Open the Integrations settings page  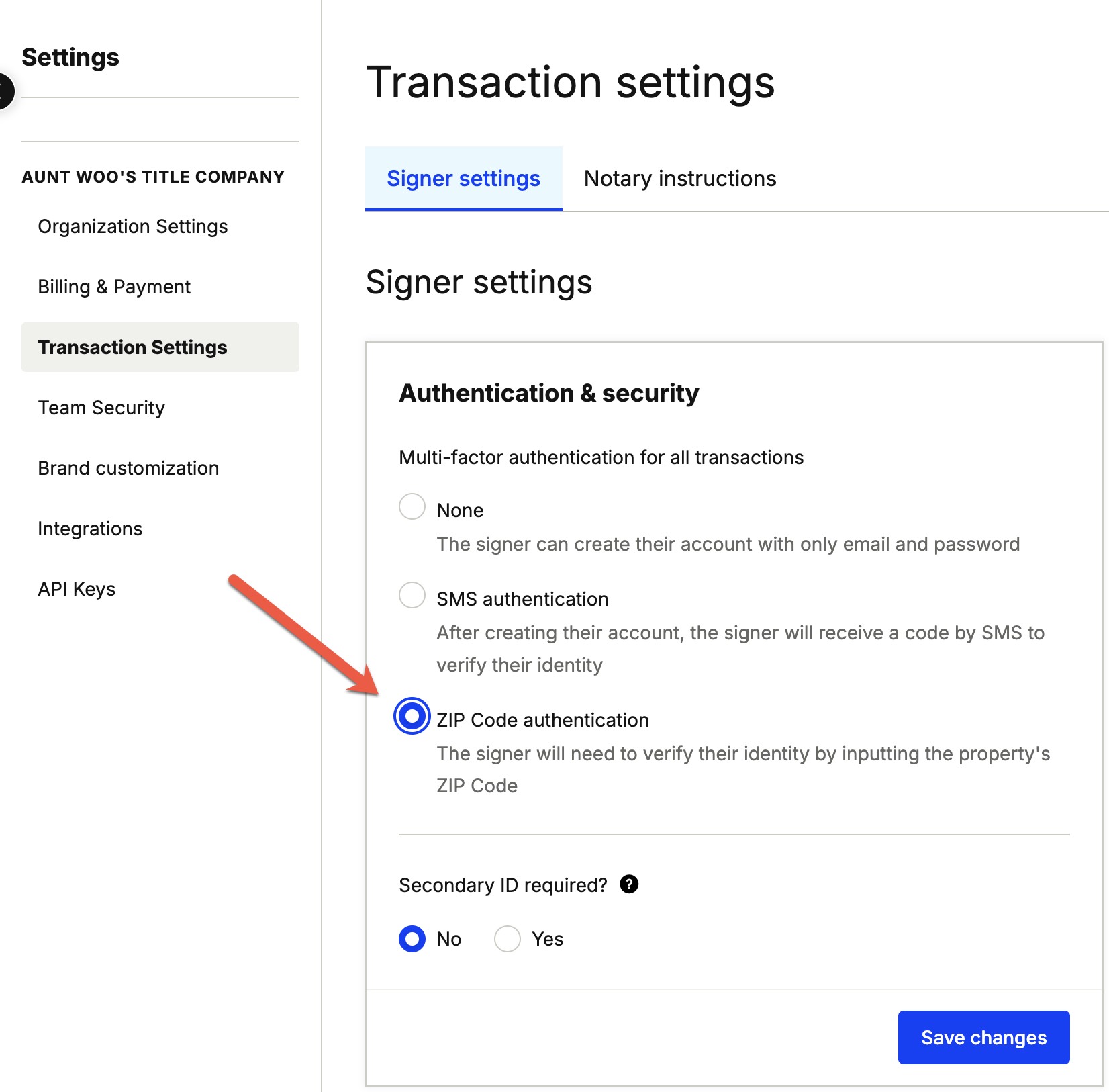coord(90,529)
